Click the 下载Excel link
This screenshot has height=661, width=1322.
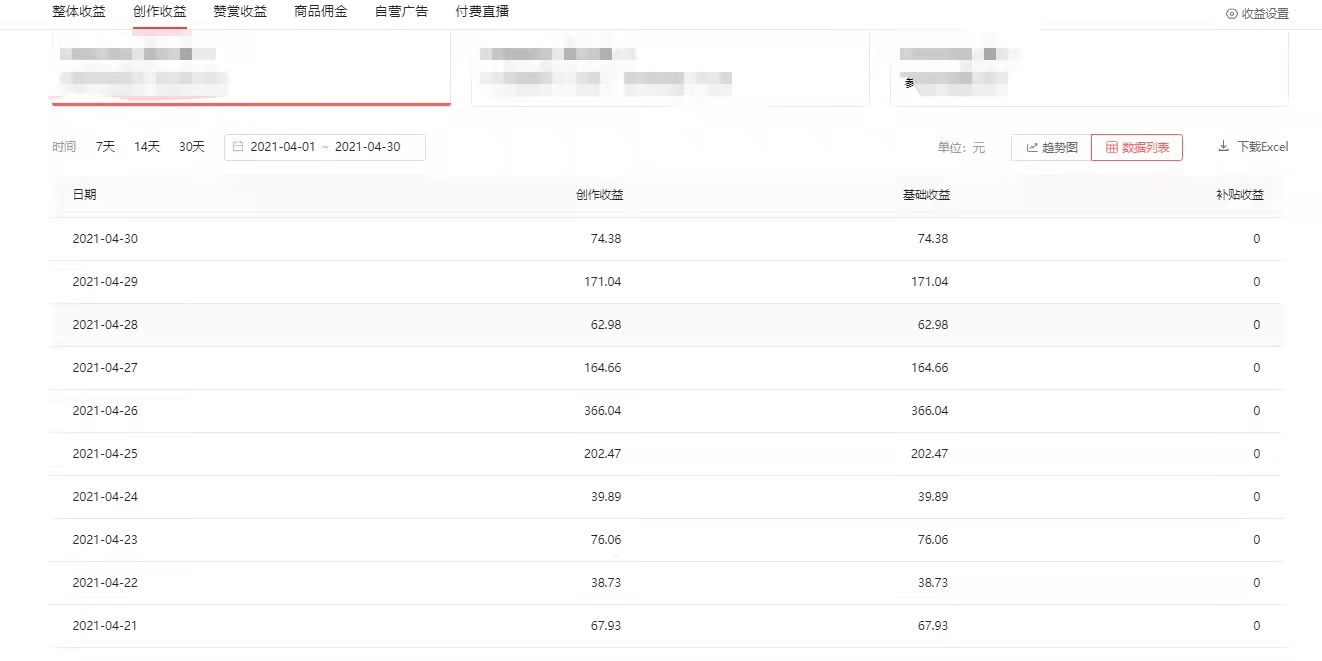coord(1262,147)
